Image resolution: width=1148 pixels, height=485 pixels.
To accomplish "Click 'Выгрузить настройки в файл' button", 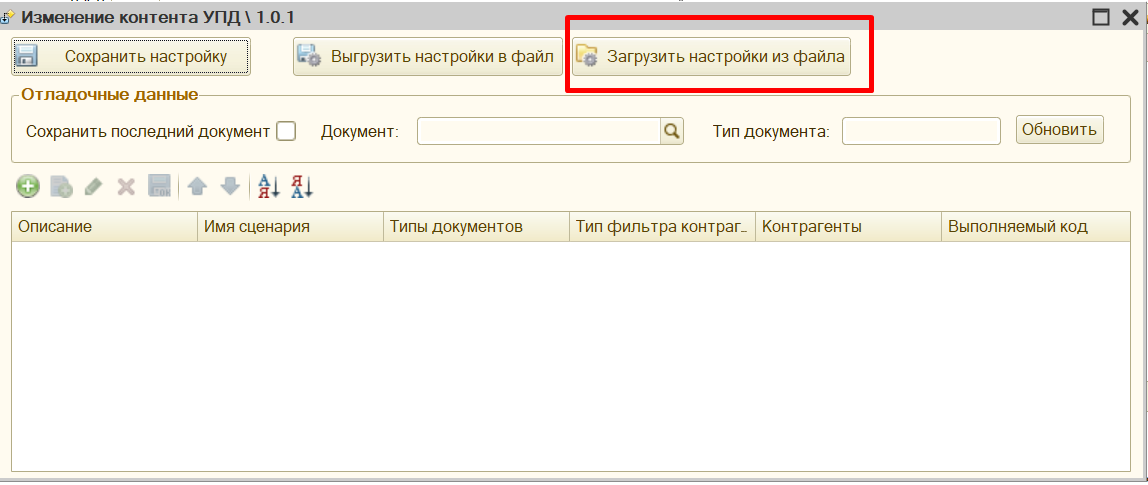I will coord(428,57).
